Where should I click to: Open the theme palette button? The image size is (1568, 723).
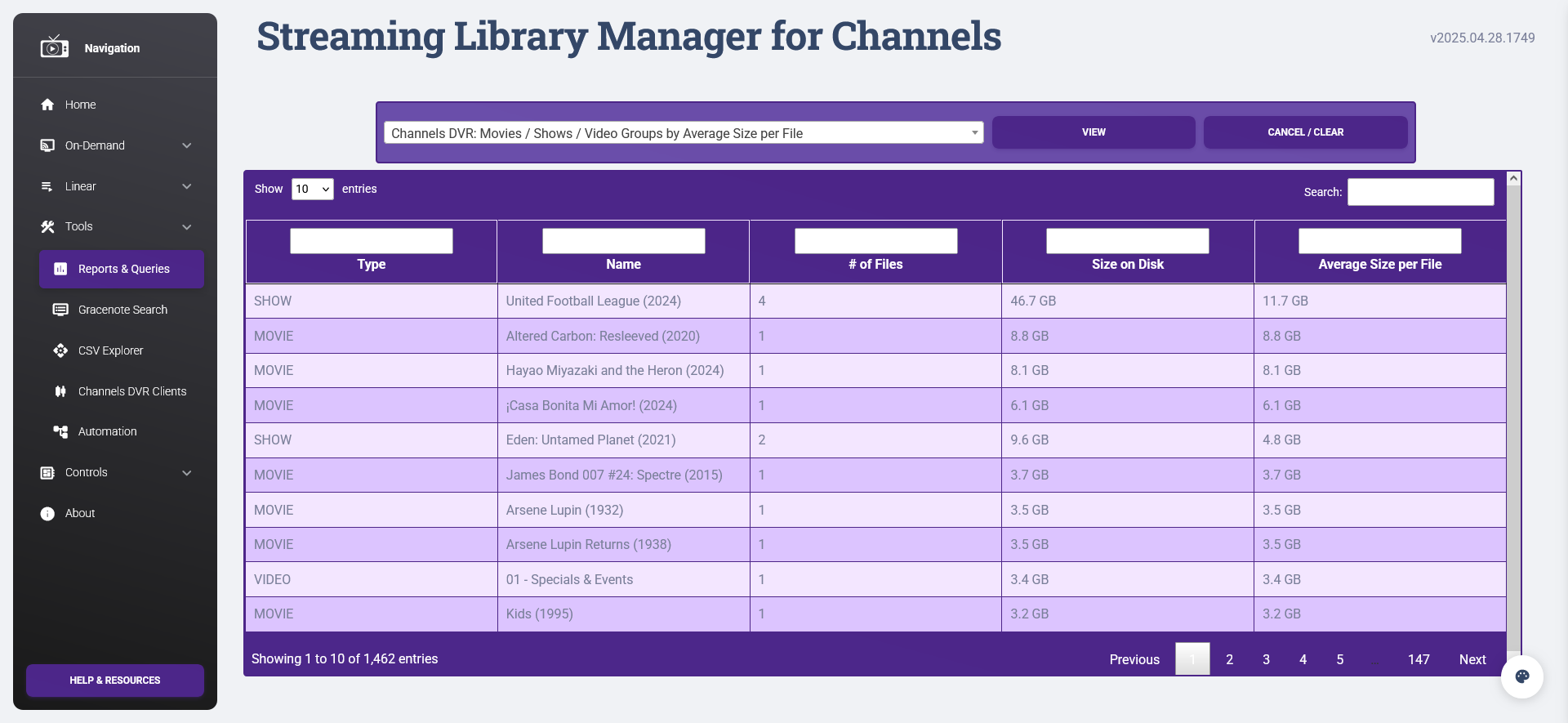tap(1521, 676)
